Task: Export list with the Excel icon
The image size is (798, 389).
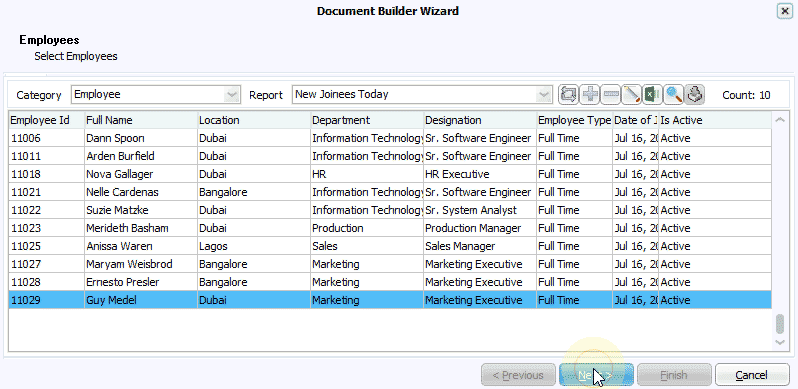Action: (652, 94)
